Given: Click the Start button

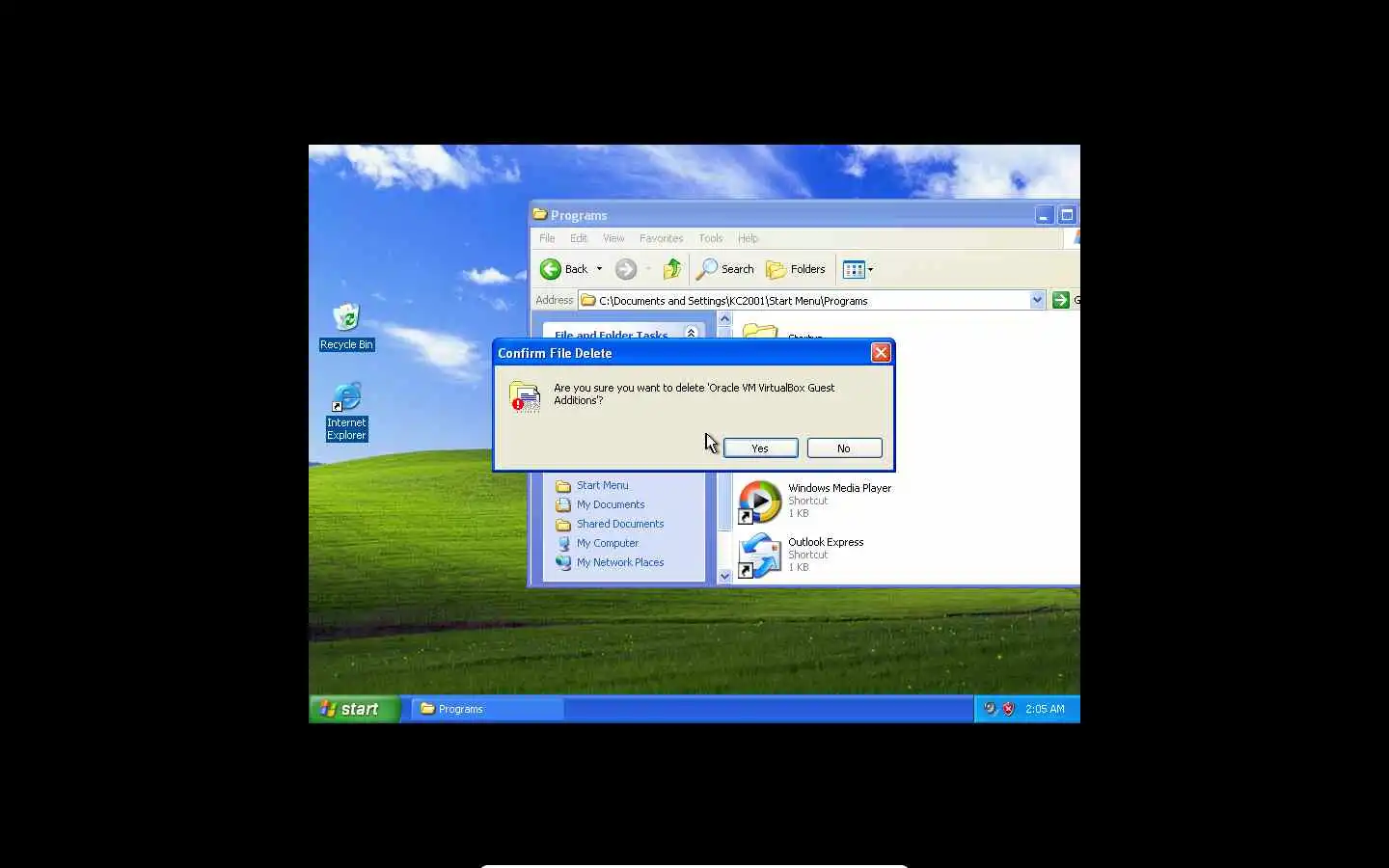Looking at the screenshot, I should 354,709.
